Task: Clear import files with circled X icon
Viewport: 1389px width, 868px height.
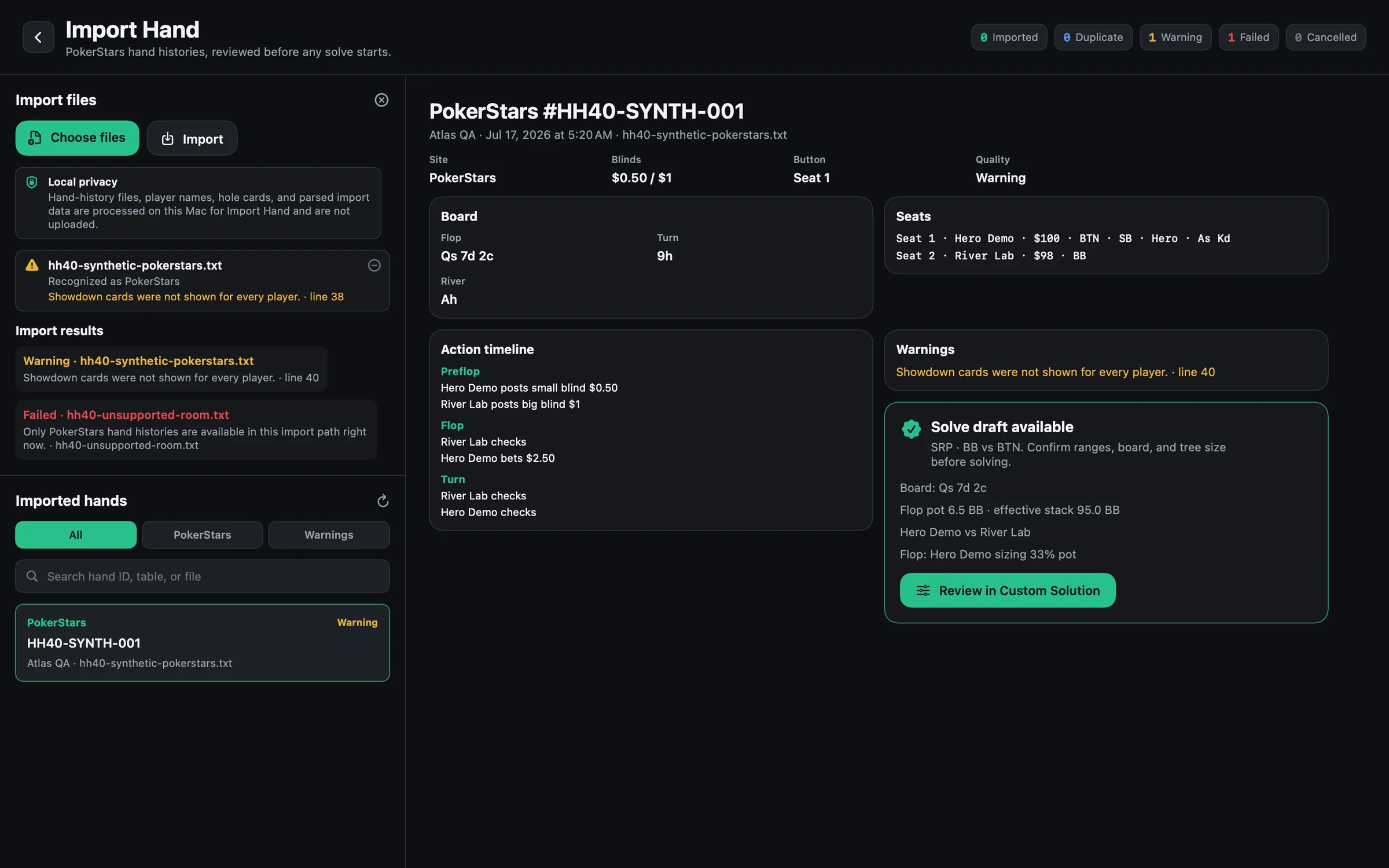Action: (381, 100)
